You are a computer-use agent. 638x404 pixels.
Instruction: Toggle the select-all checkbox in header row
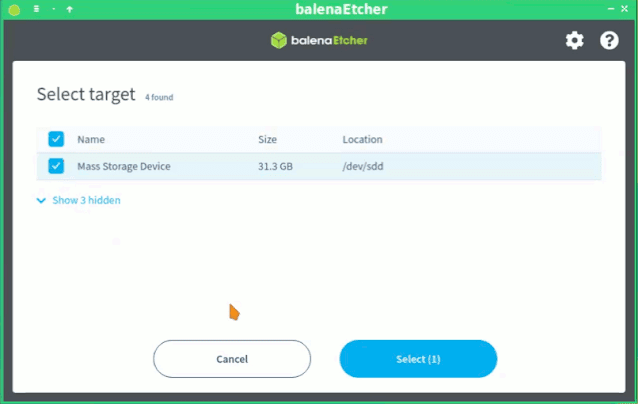pos(56,139)
